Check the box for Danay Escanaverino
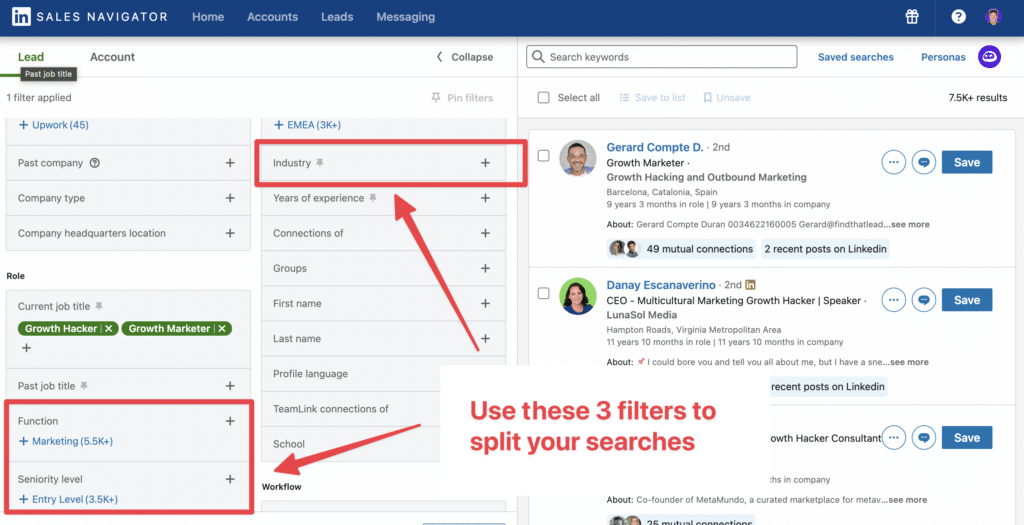Viewport: 1024px width, 525px height. (x=543, y=293)
